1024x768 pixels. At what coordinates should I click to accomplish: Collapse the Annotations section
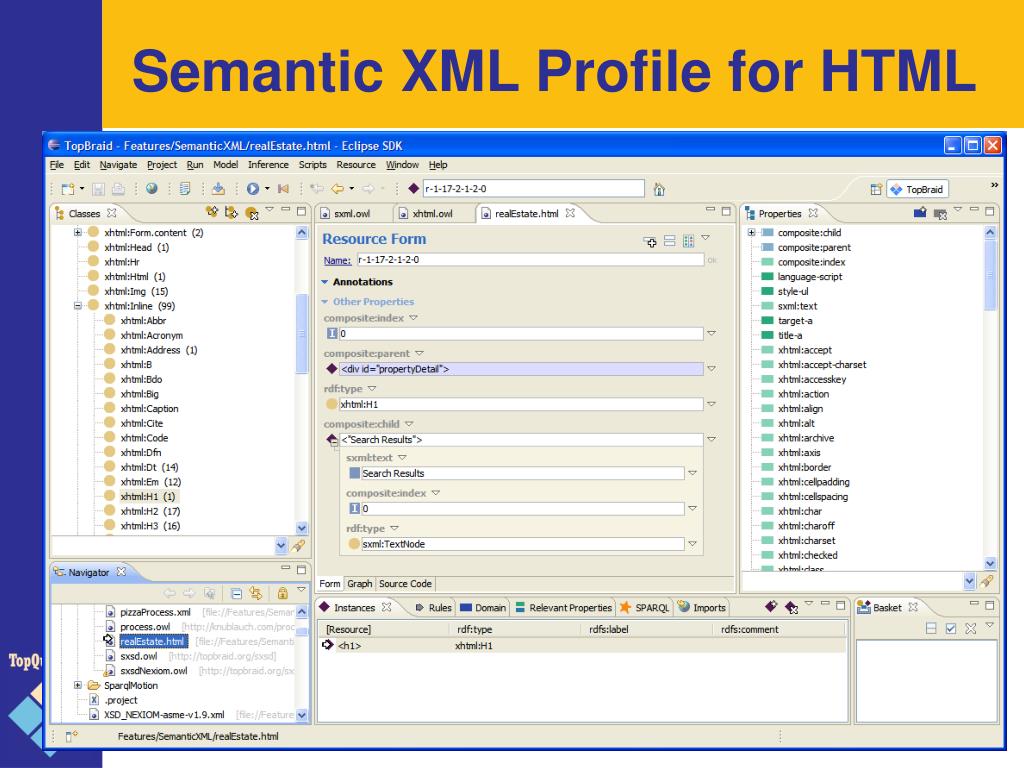pyautogui.click(x=325, y=282)
